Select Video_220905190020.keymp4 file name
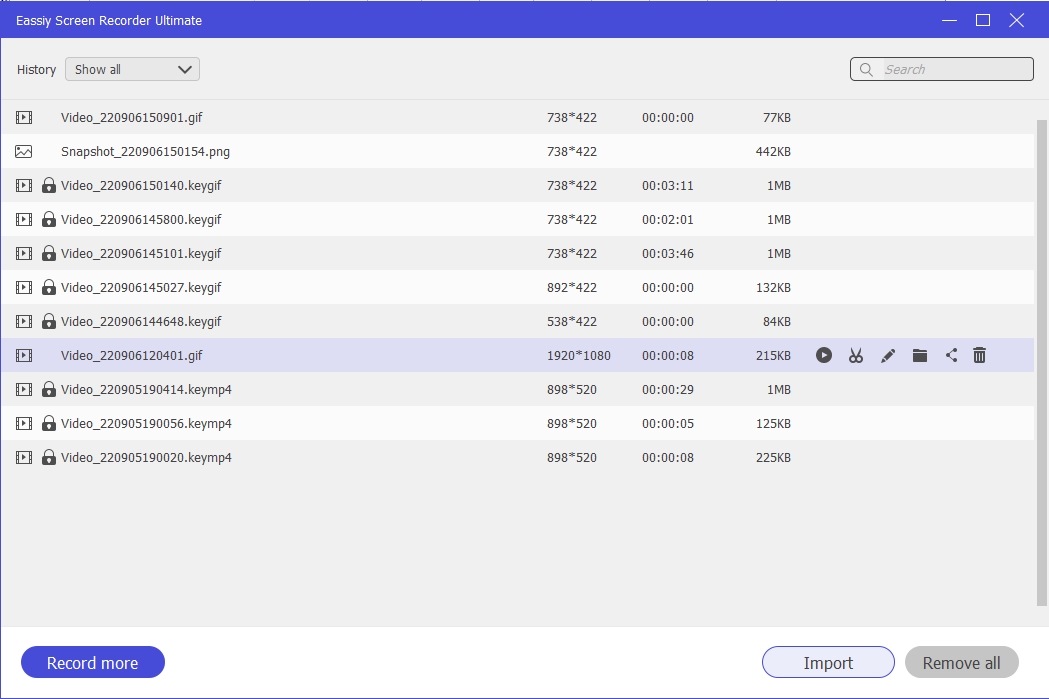 coord(147,458)
